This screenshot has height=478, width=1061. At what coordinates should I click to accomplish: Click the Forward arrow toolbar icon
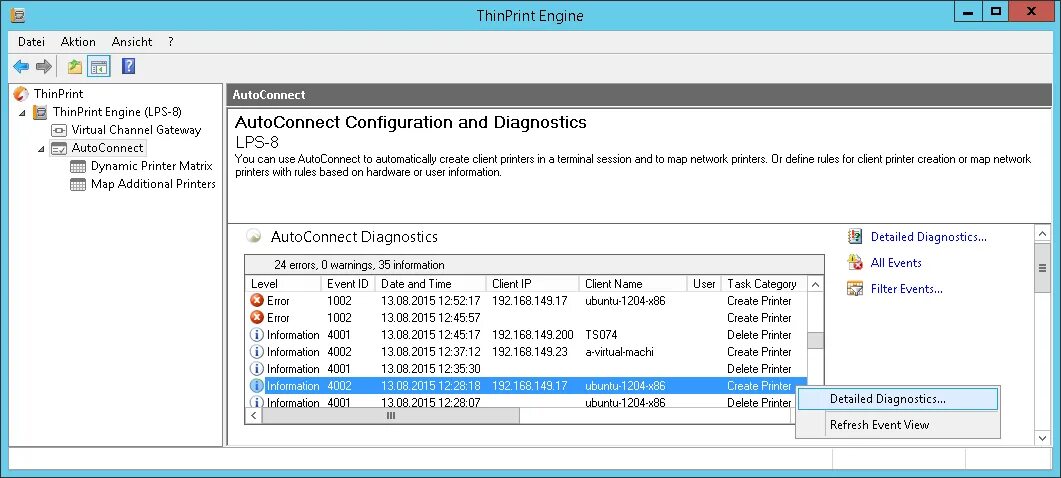(44, 66)
